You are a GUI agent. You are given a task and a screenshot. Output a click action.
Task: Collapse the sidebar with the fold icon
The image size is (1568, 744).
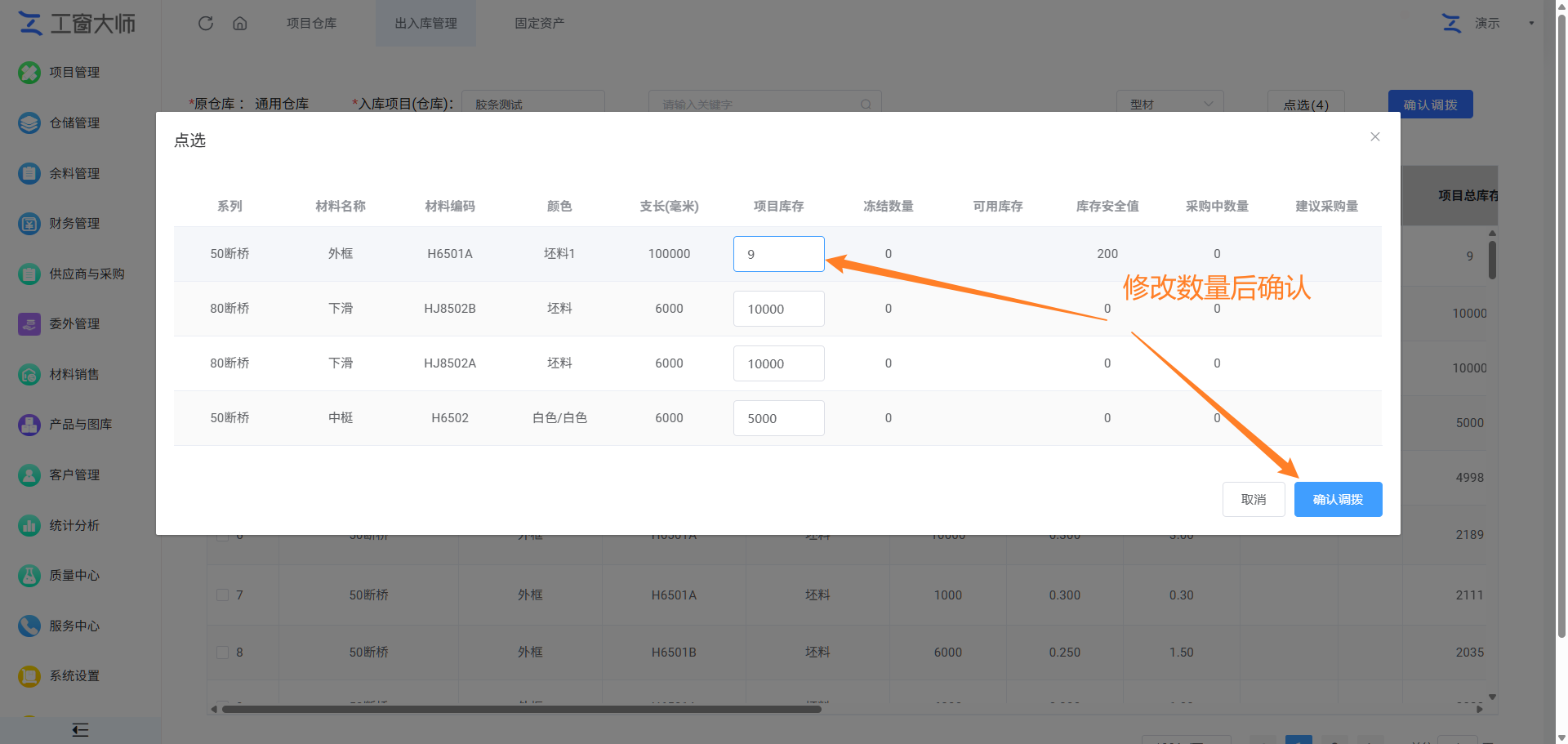pyautogui.click(x=80, y=730)
